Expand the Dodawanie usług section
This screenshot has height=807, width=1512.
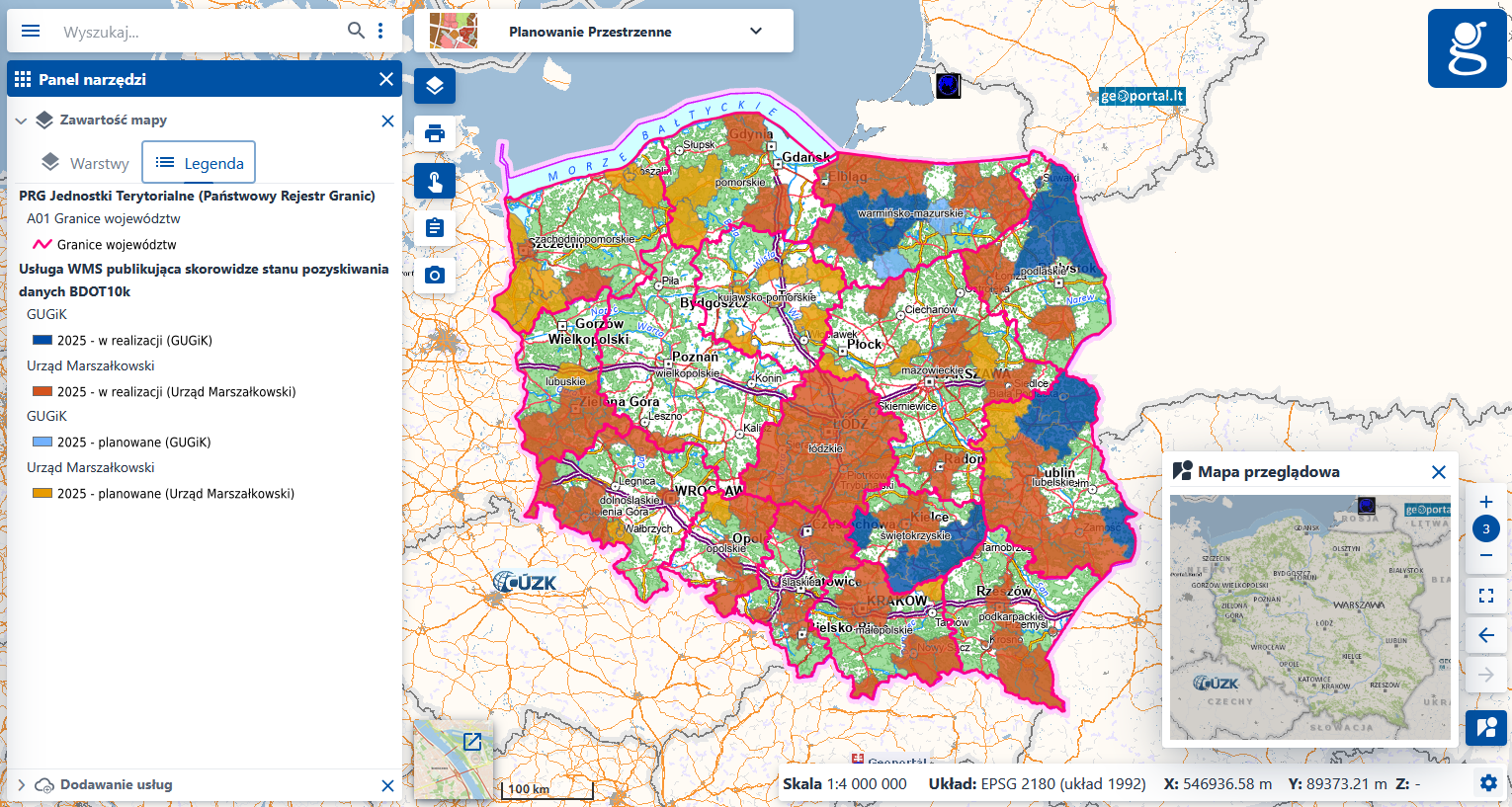[21, 785]
